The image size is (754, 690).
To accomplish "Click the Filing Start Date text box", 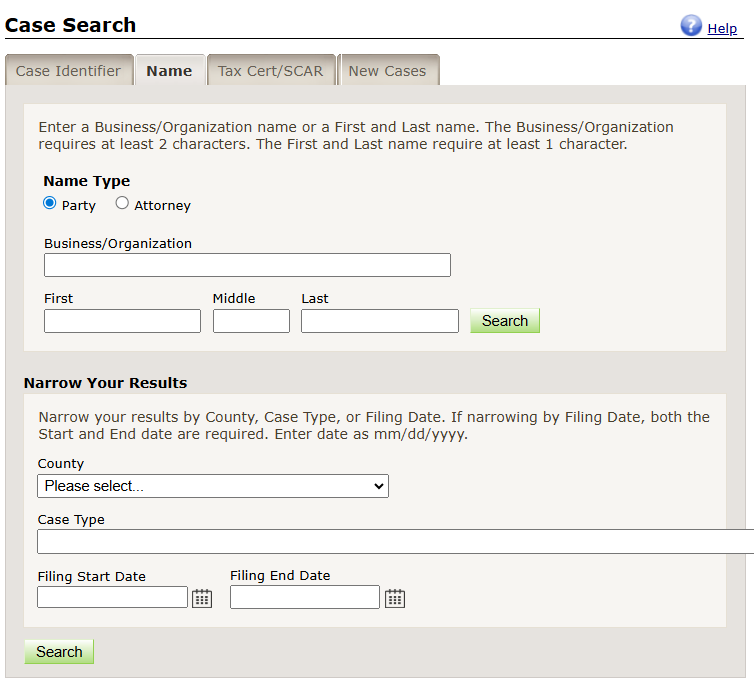I will [112, 597].
